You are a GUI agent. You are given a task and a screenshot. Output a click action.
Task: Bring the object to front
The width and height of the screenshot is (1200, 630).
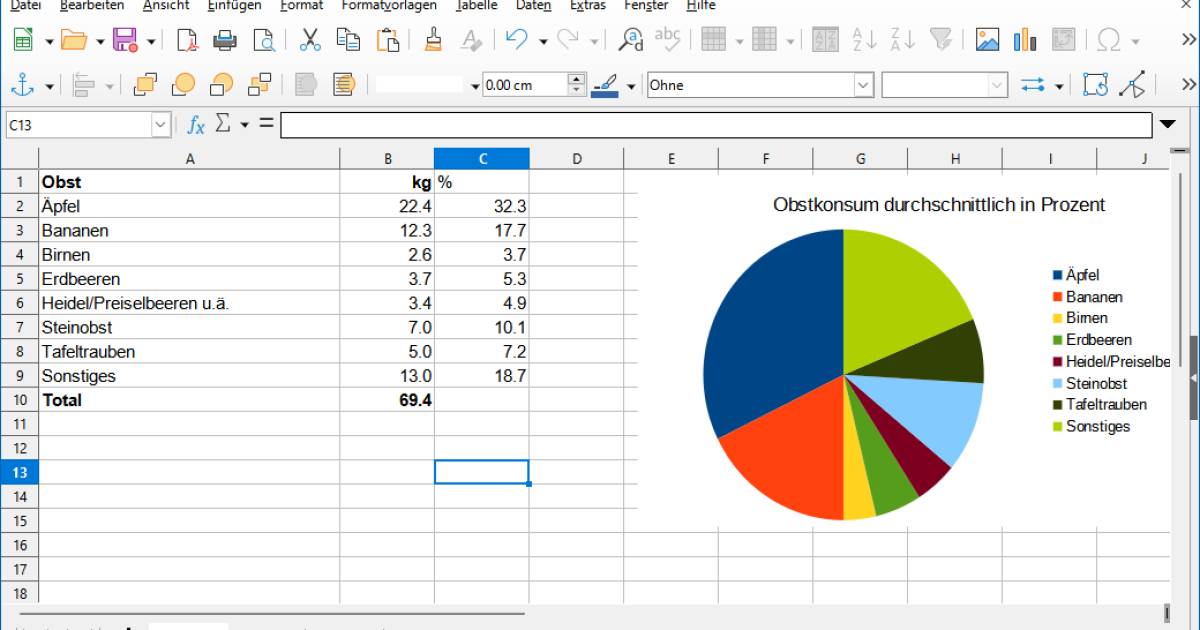tap(146, 85)
